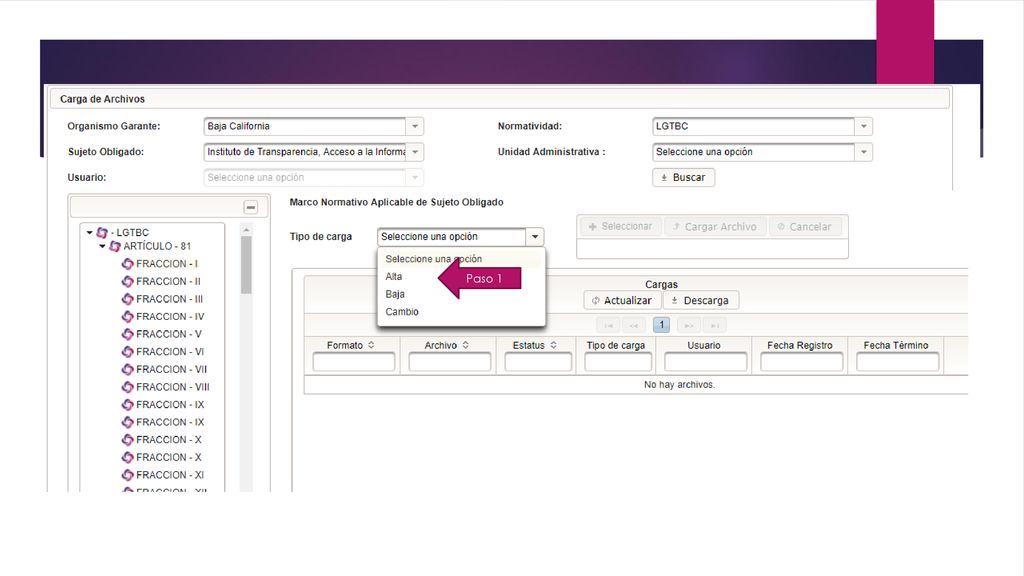This screenshot has height=576, width=1024.
Task: Open the Usuario dropdown arrow
Action: coord(415,177)
